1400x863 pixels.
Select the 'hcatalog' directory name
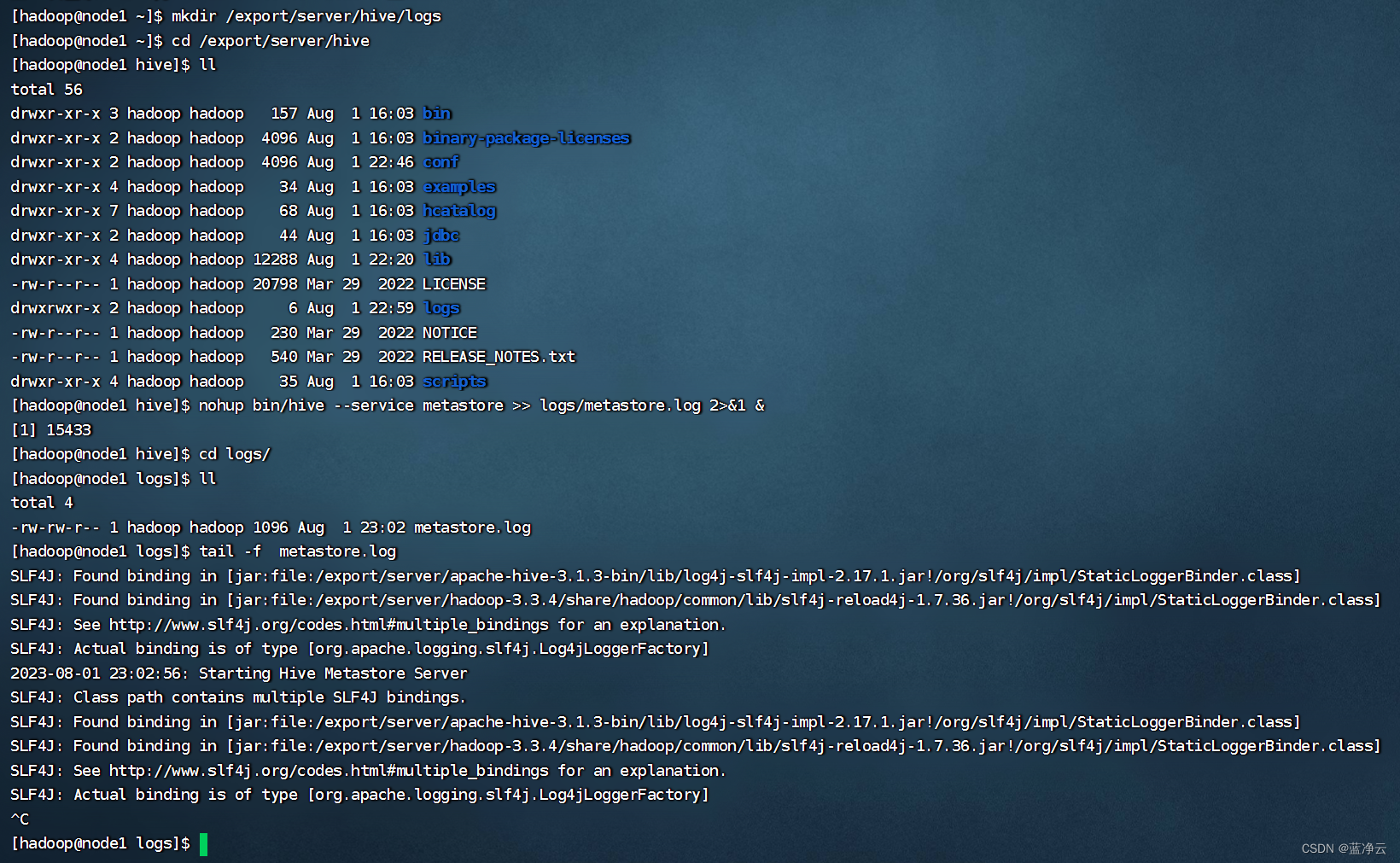(x=459, y=211)
